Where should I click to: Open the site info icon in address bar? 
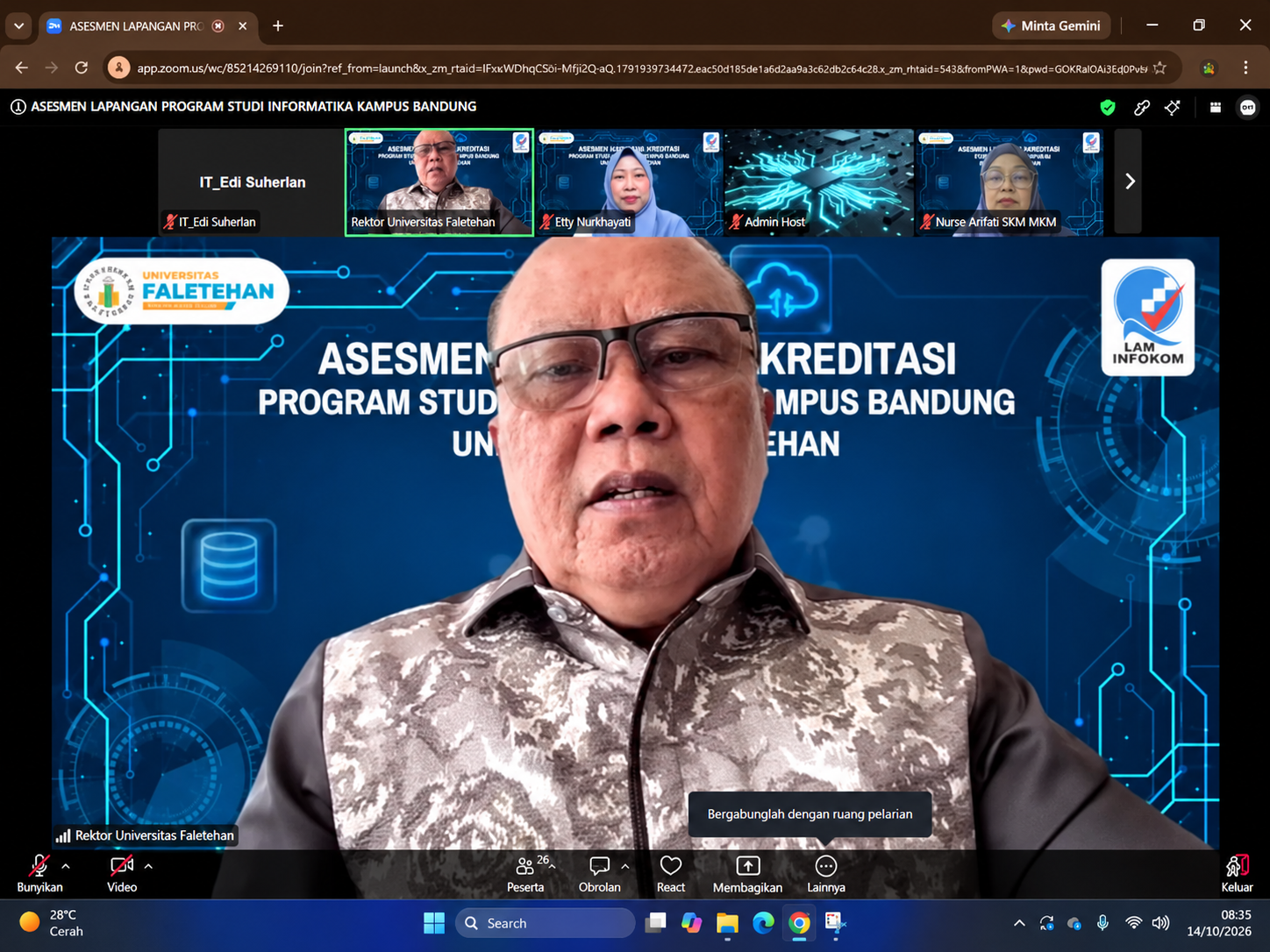(x=118, y=67)
